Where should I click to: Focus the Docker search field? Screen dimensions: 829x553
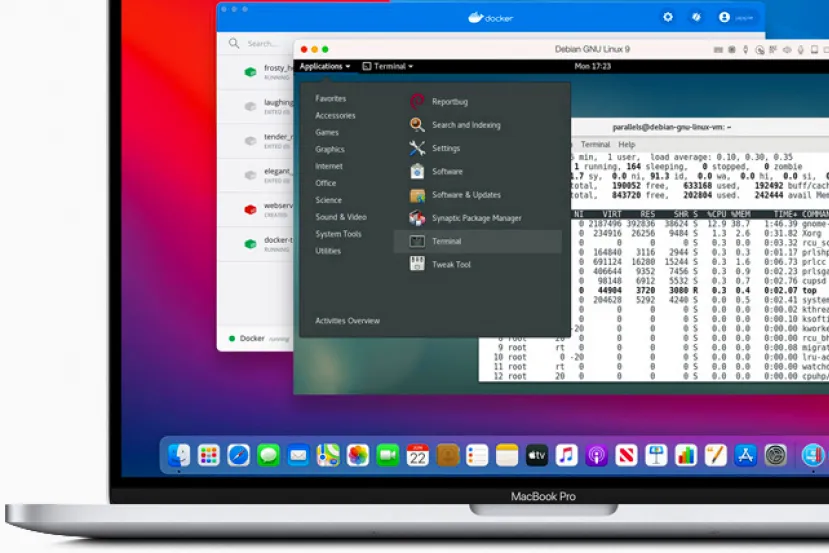click(x=260, y=43)
